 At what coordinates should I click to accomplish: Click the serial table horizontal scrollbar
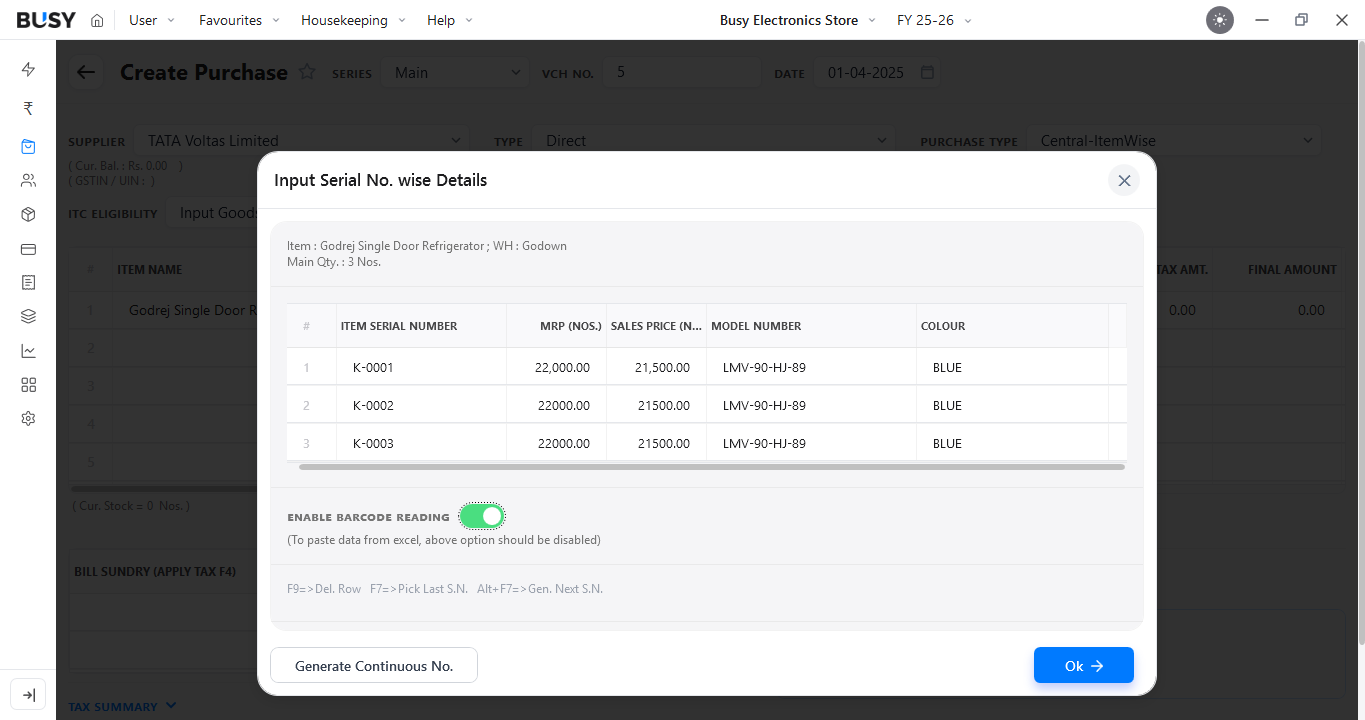click(x=712, y=467)
